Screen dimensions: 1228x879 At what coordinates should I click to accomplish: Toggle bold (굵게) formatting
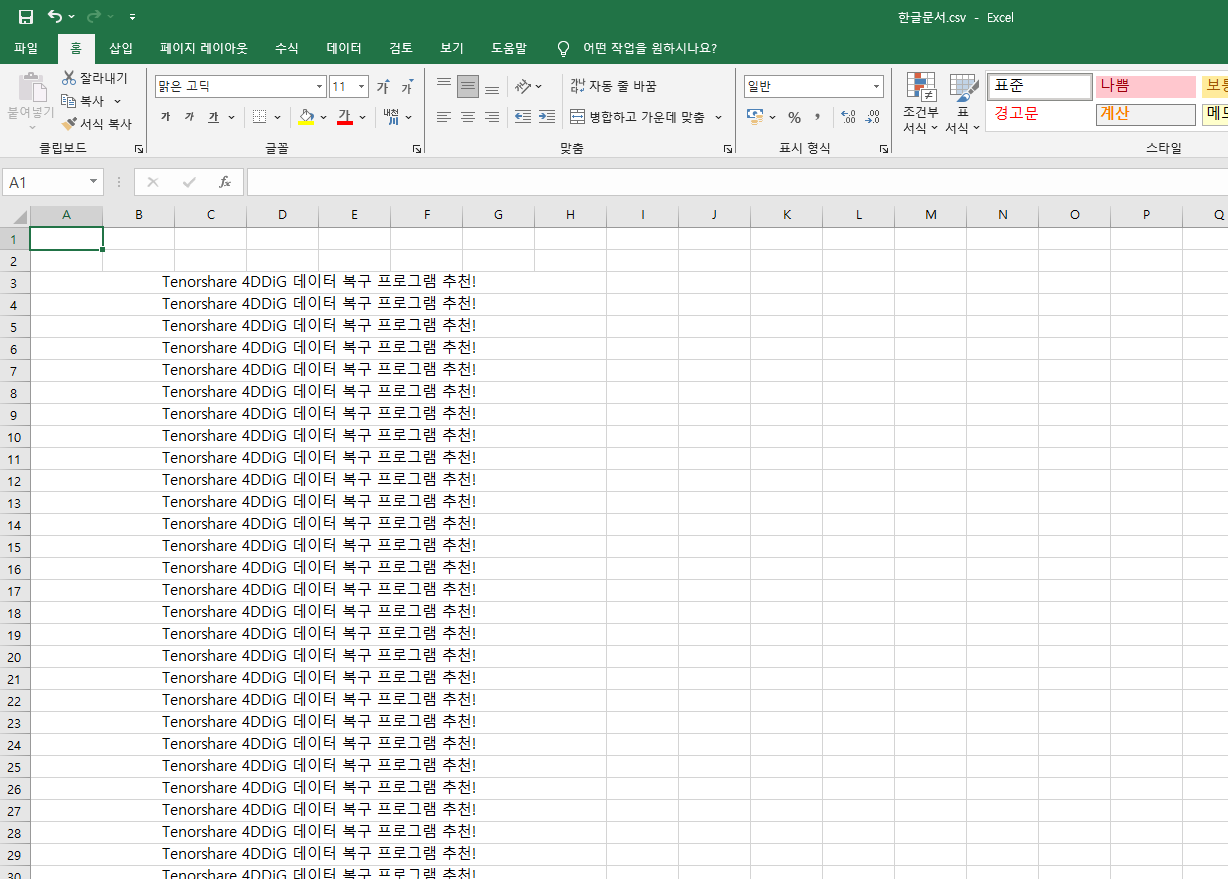coord(165,117)
